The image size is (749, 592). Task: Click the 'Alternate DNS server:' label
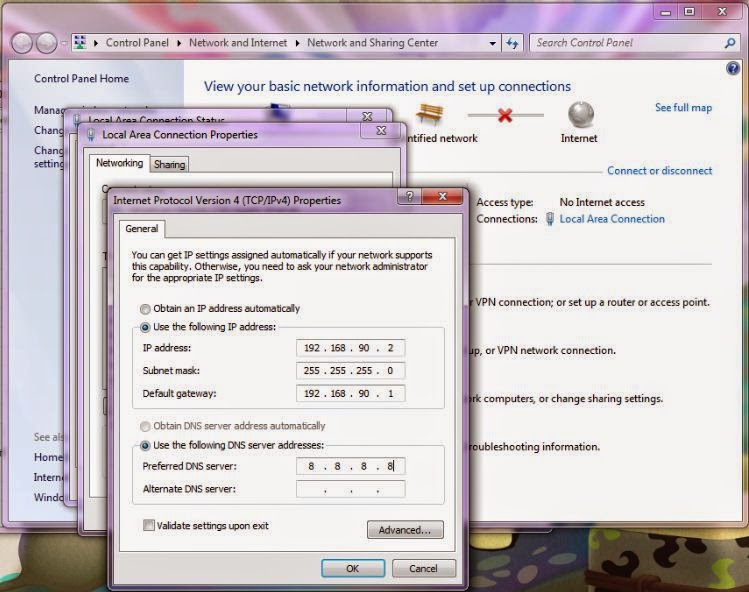(189, 489)
